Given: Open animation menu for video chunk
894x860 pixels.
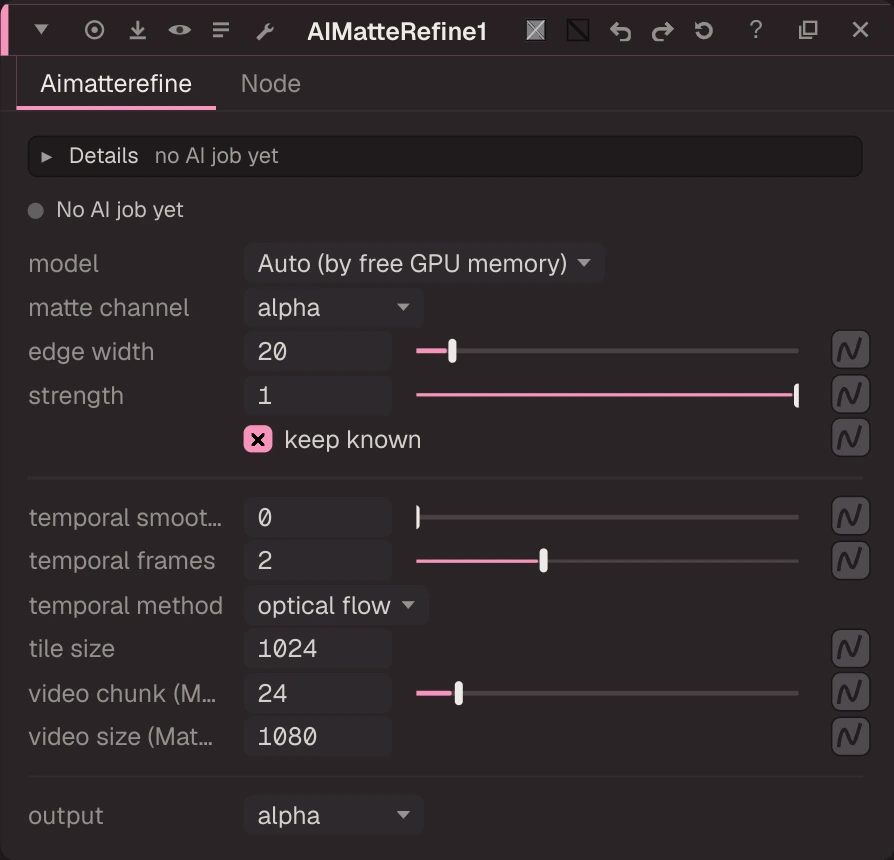Looking at the screenshot, I should 850,692.
